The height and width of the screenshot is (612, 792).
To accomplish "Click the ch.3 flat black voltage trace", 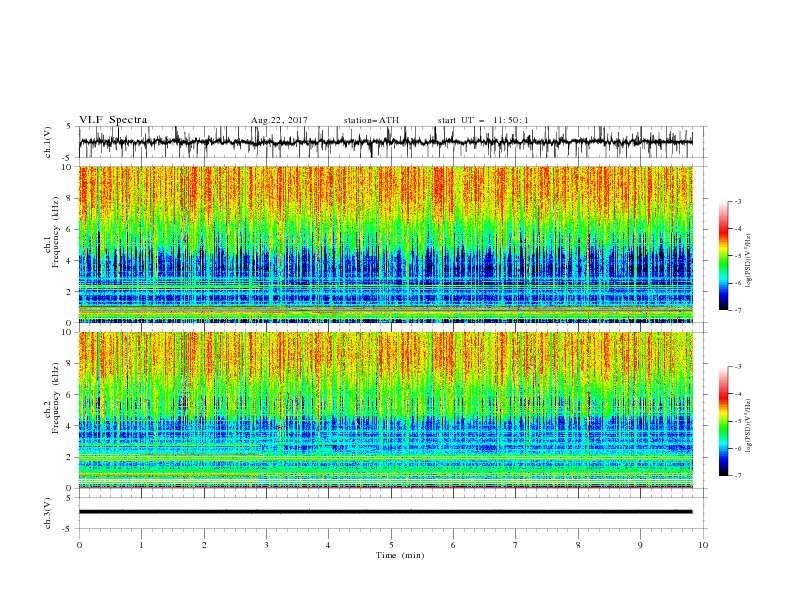I will tap(386, 512).
